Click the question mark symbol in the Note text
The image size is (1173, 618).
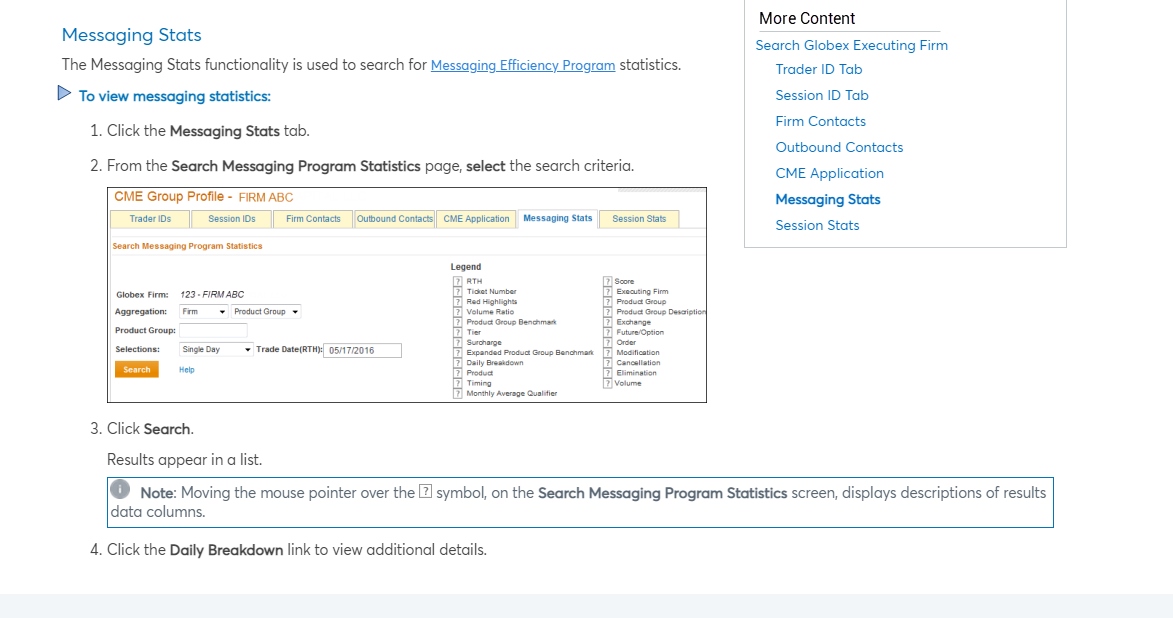click(425, 492)
